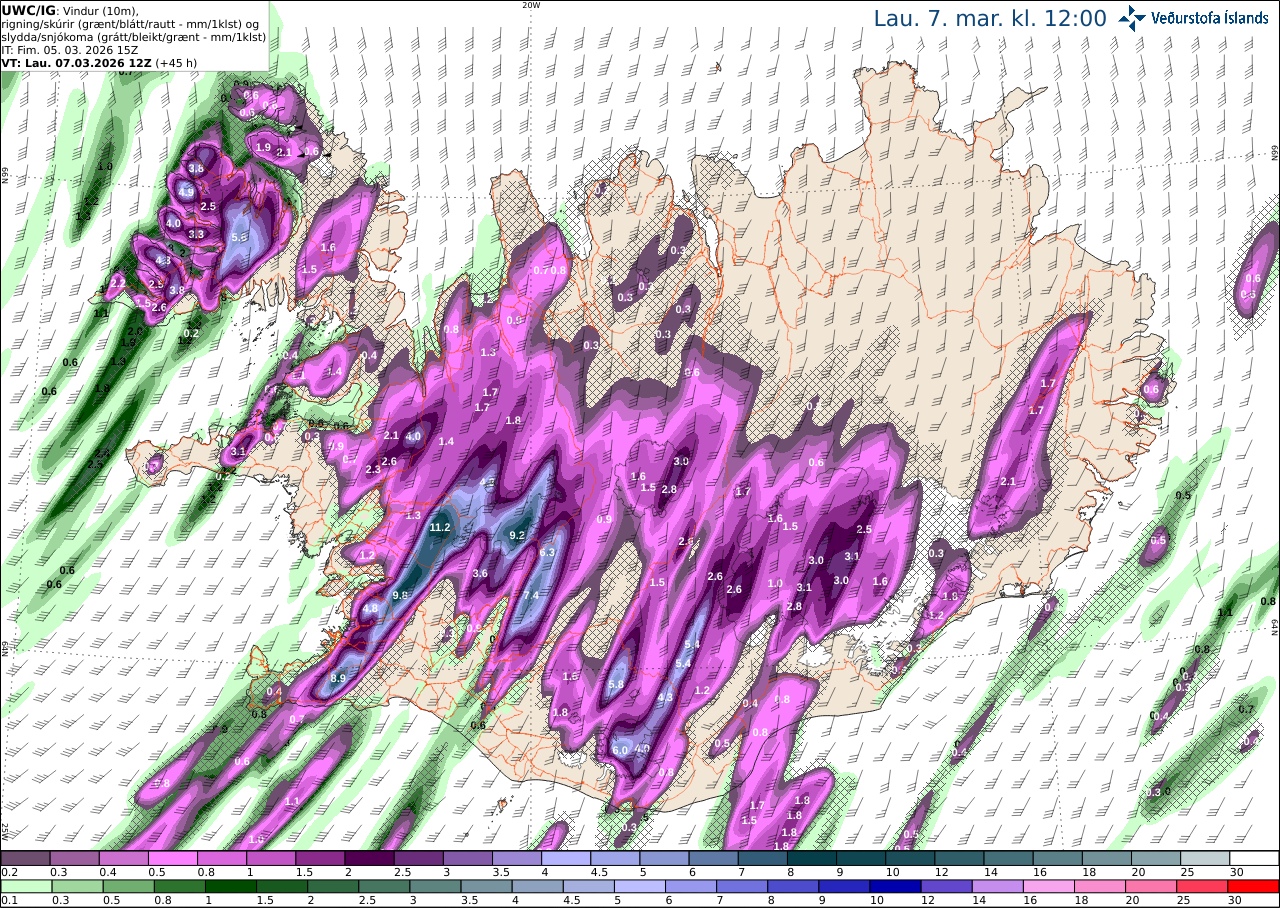Click the snow scale swatch starting at 3.5
This screenshot has height=908, width=1280.
[x=516, y=858]
